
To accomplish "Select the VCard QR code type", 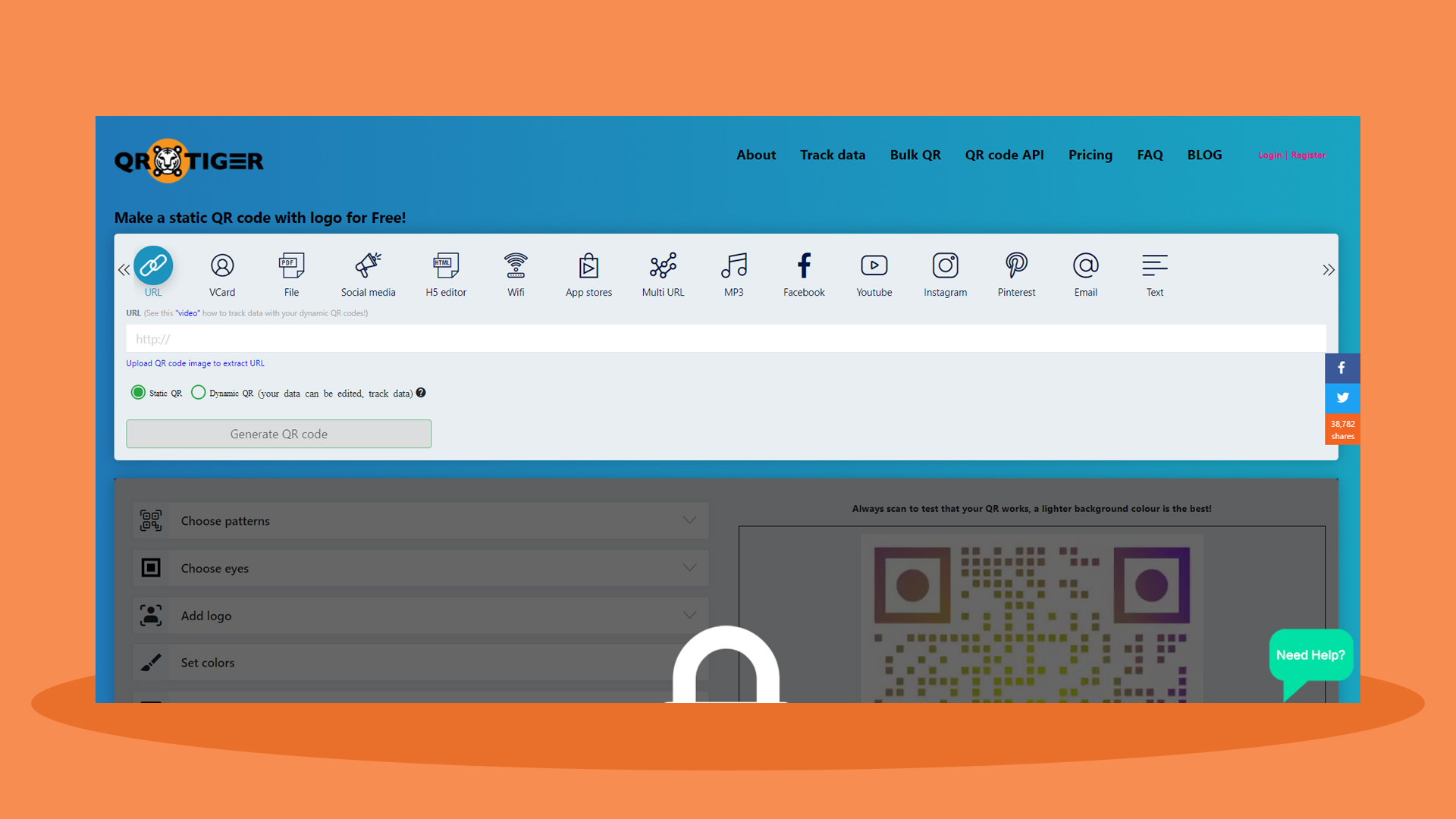I will pyautogui.click(x=221, y=273).
